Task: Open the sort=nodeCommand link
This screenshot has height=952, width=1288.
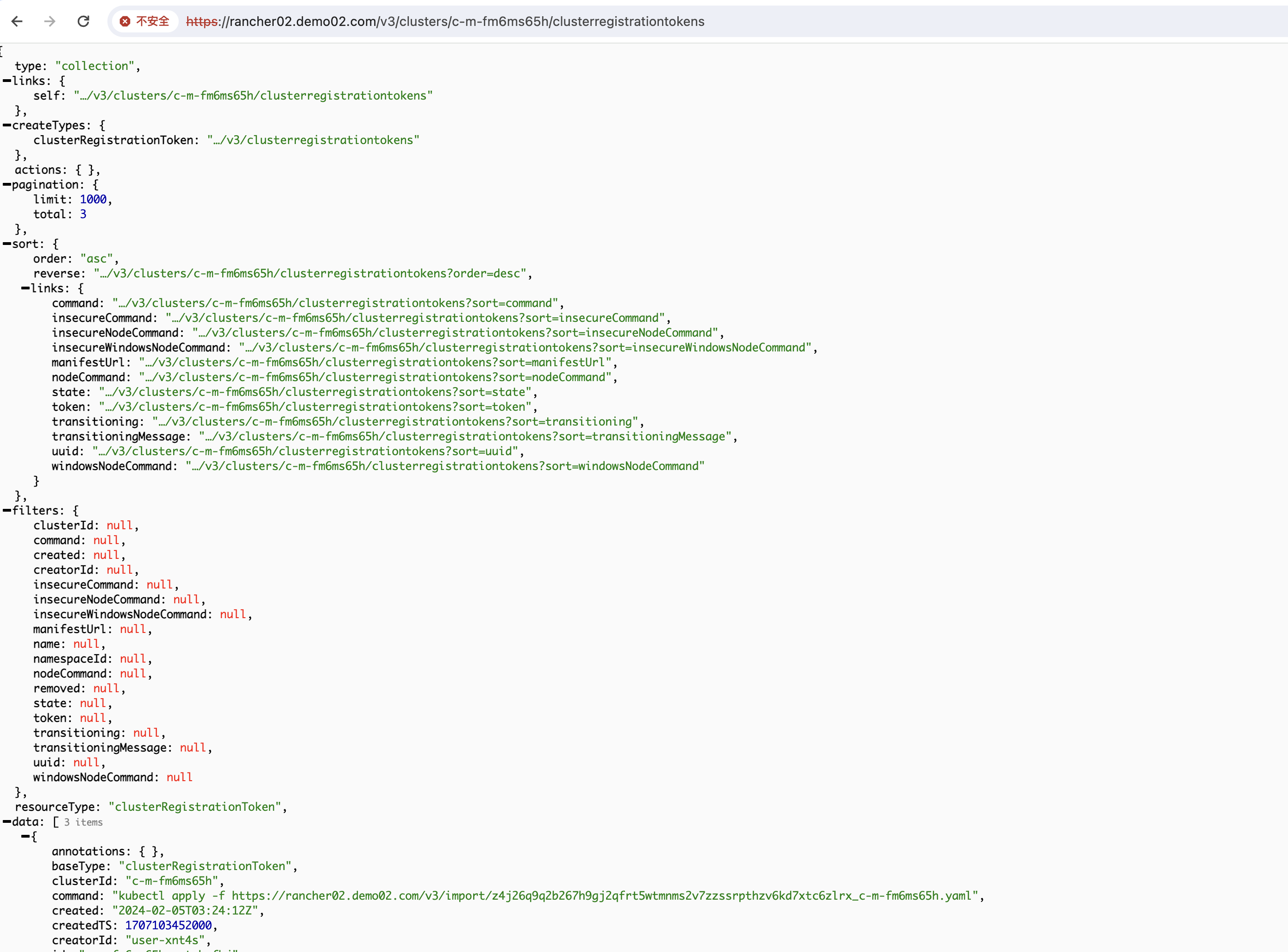Action: (375, 377)
